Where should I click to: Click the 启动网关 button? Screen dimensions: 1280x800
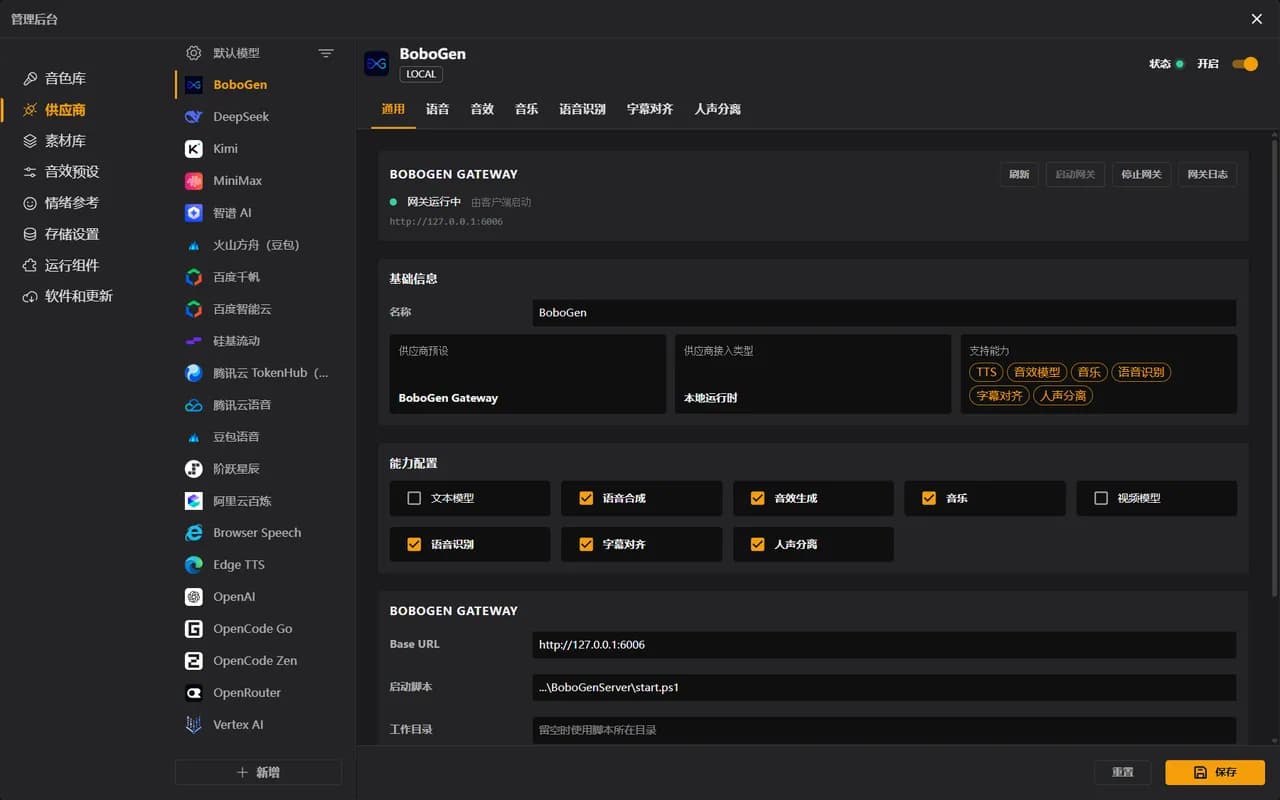tap(1075, 174)
